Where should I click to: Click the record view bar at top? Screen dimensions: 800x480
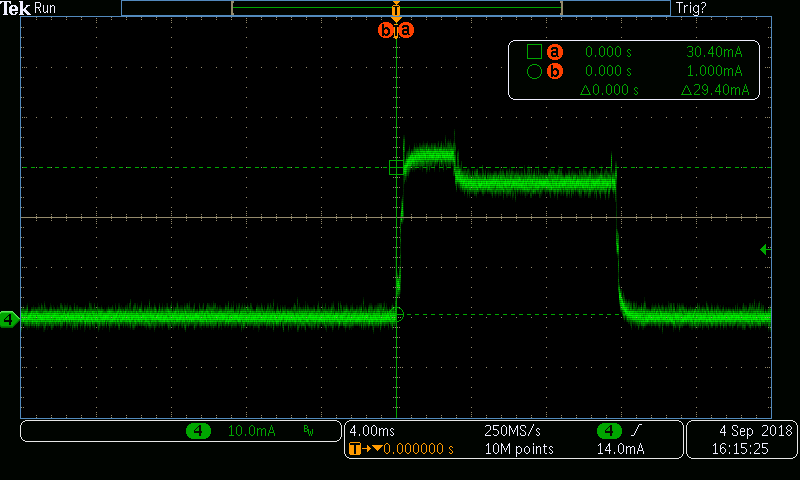tap(396, 8)
